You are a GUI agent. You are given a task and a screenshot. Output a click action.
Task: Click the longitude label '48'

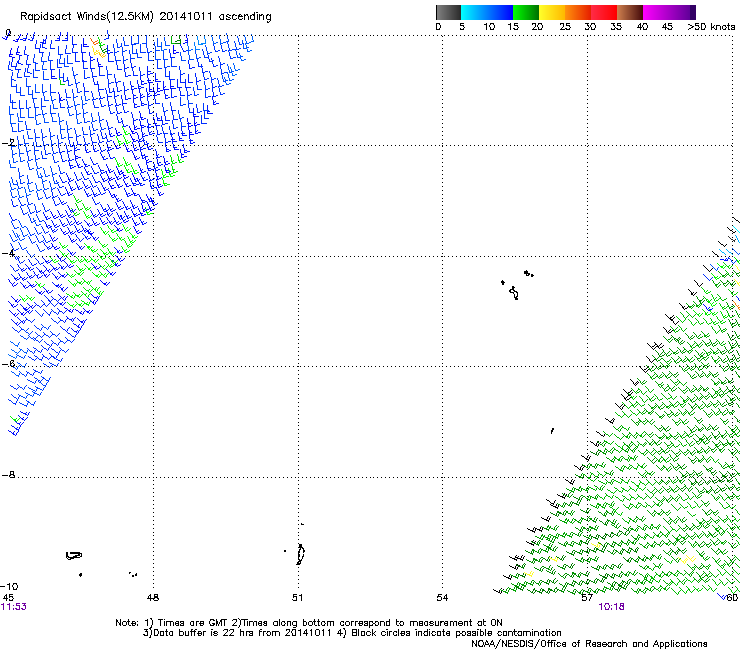(x=153, y=598)
